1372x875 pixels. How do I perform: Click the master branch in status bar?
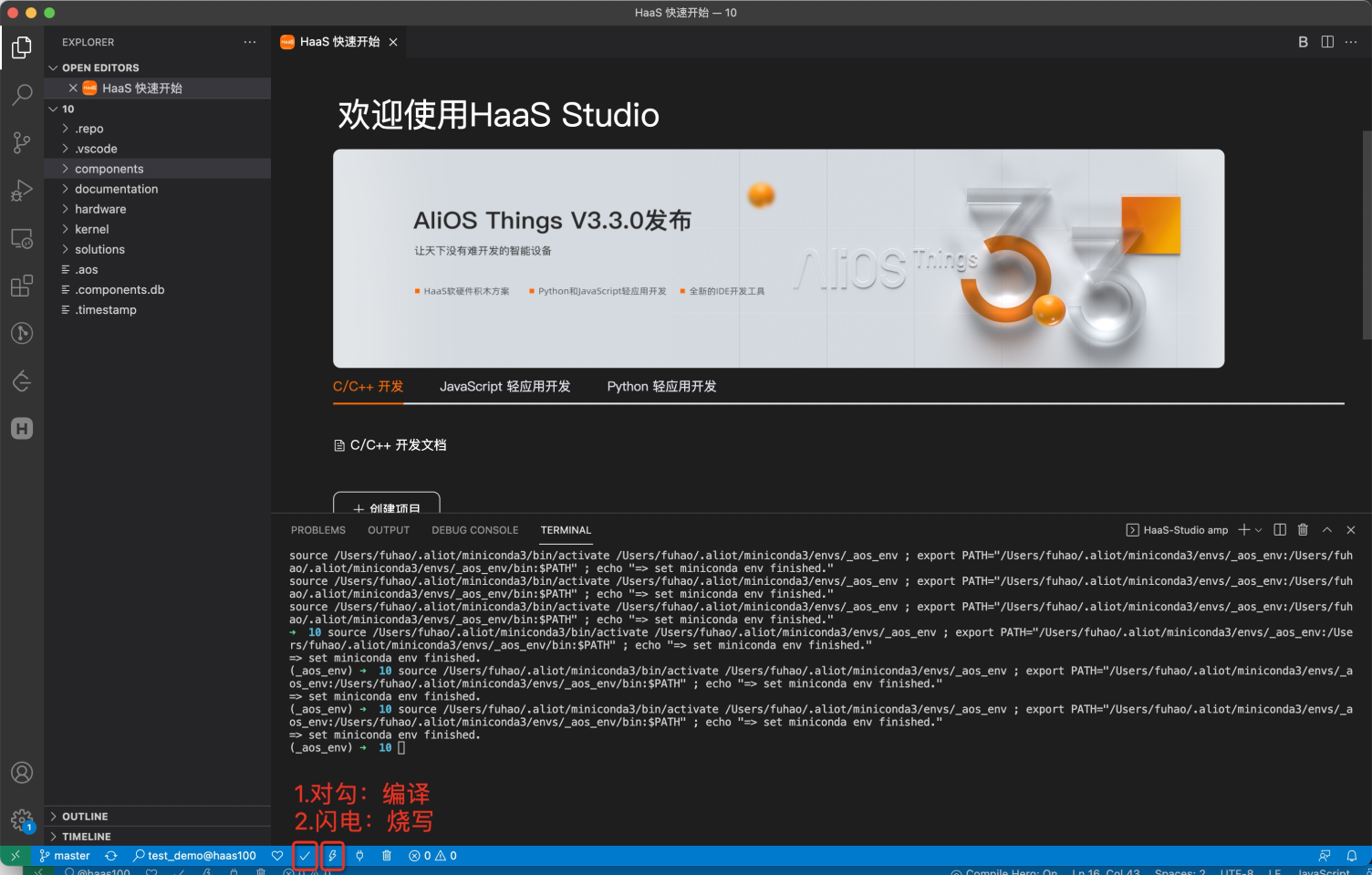(x=65, y=856)
